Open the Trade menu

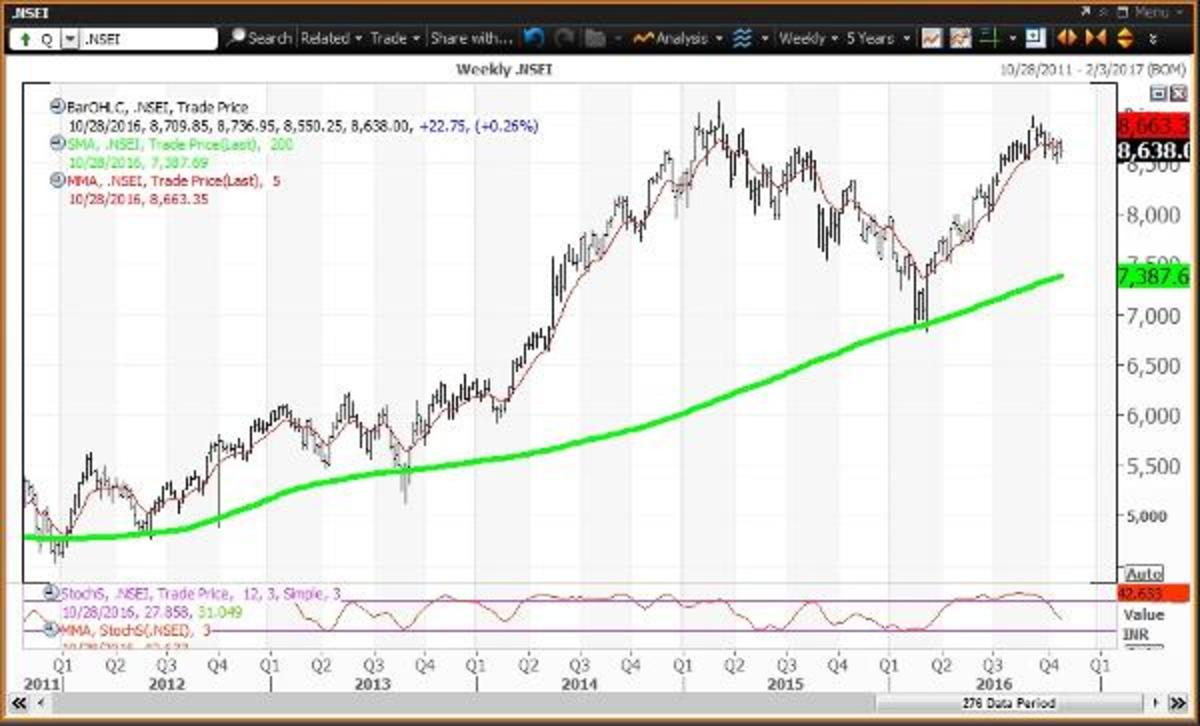pos(394,38)
